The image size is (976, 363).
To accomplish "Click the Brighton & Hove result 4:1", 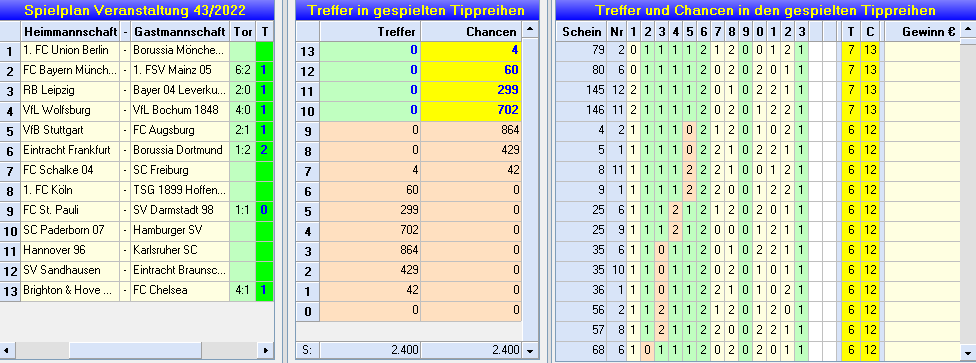I will point(243,290).
